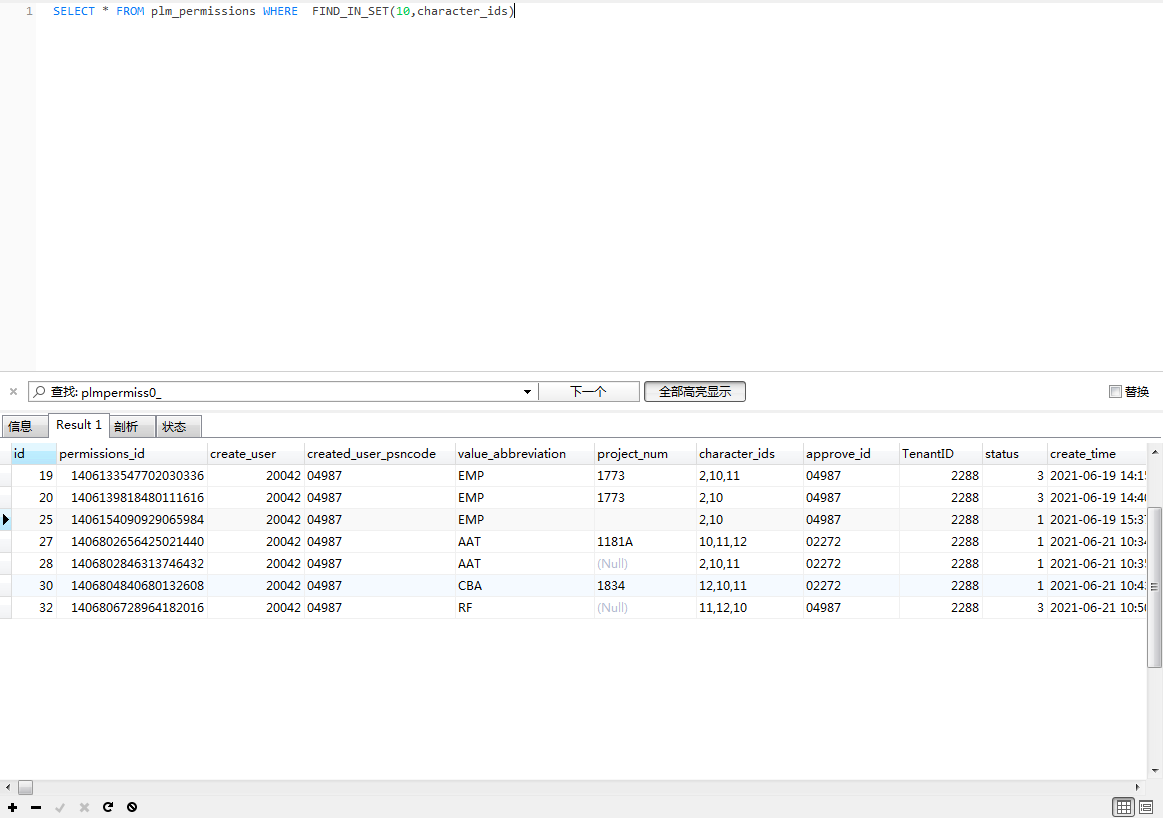This screenshot has width=1163, height=818.
Task: Click the horizontal scrollbar right arrow
Action: (x=1138, y=787)
